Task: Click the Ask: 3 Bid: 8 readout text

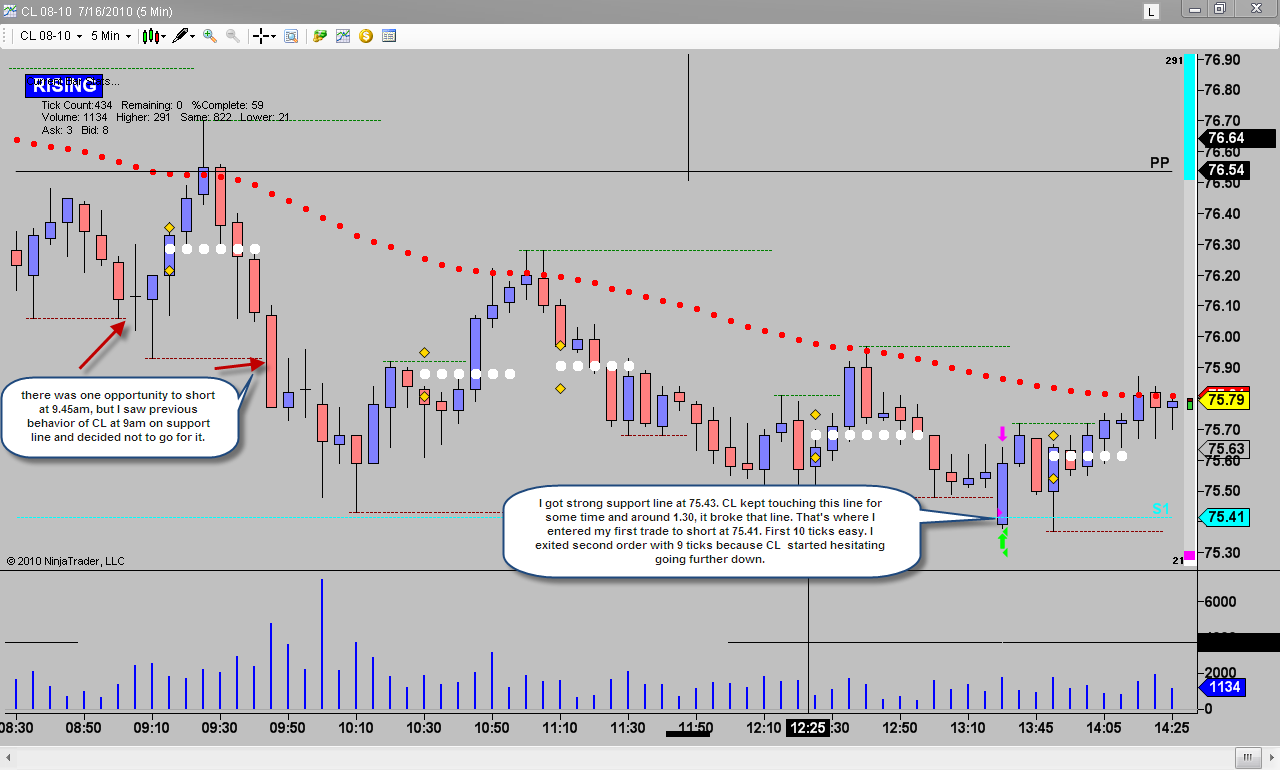Action: point(75,130)
